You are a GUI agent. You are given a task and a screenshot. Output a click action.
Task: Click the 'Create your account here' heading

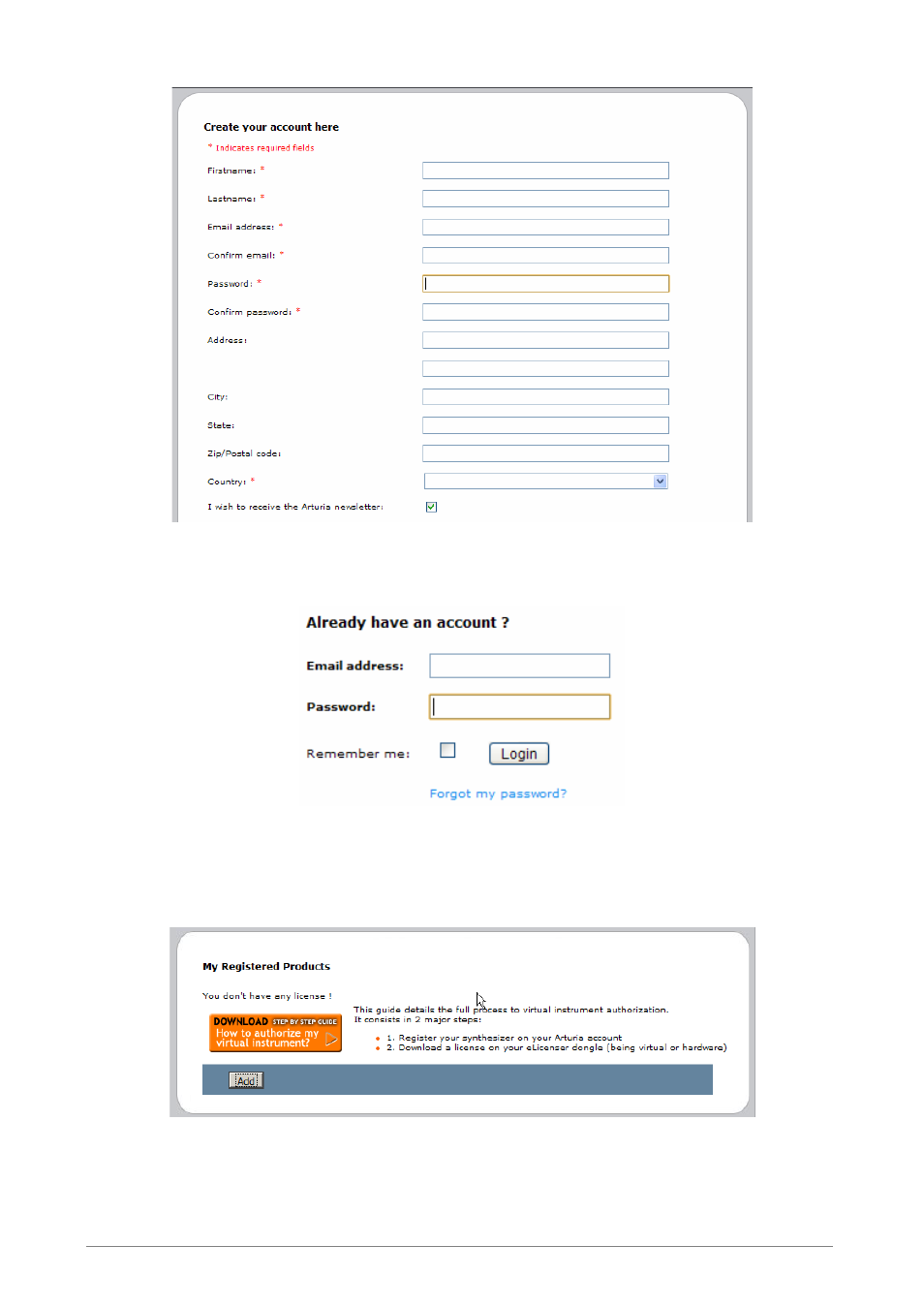(271, 127)
